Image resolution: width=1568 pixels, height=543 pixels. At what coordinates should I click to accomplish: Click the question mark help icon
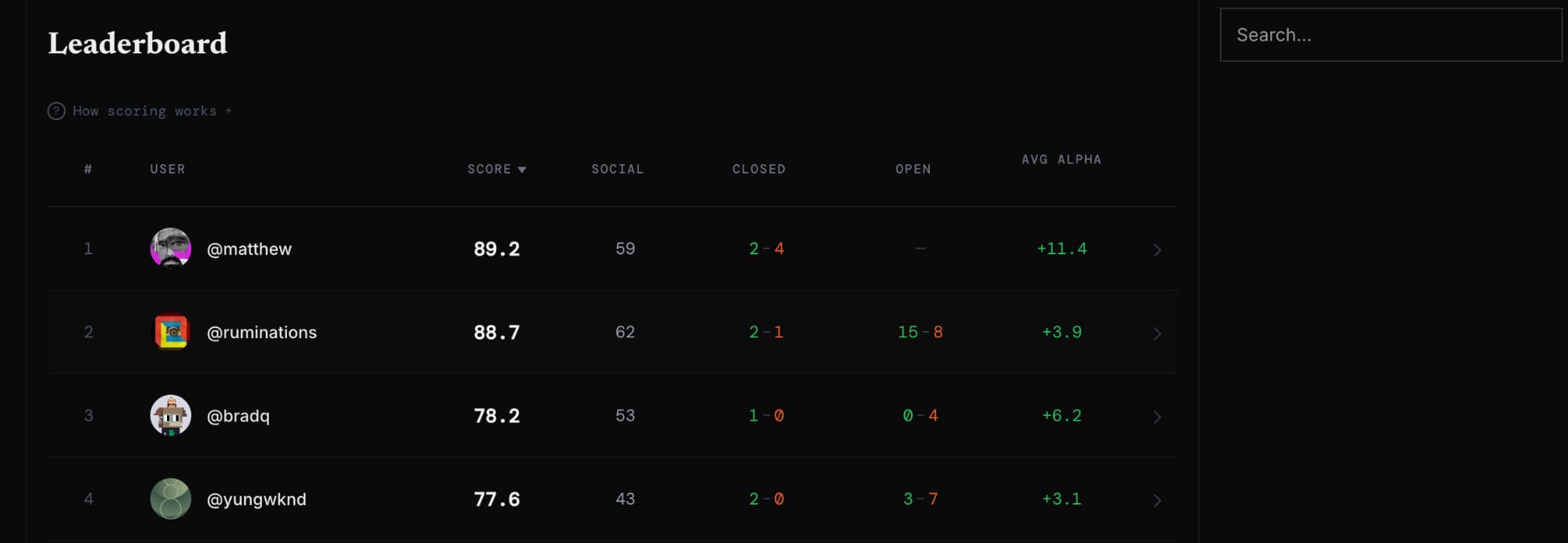pos(56,111)
